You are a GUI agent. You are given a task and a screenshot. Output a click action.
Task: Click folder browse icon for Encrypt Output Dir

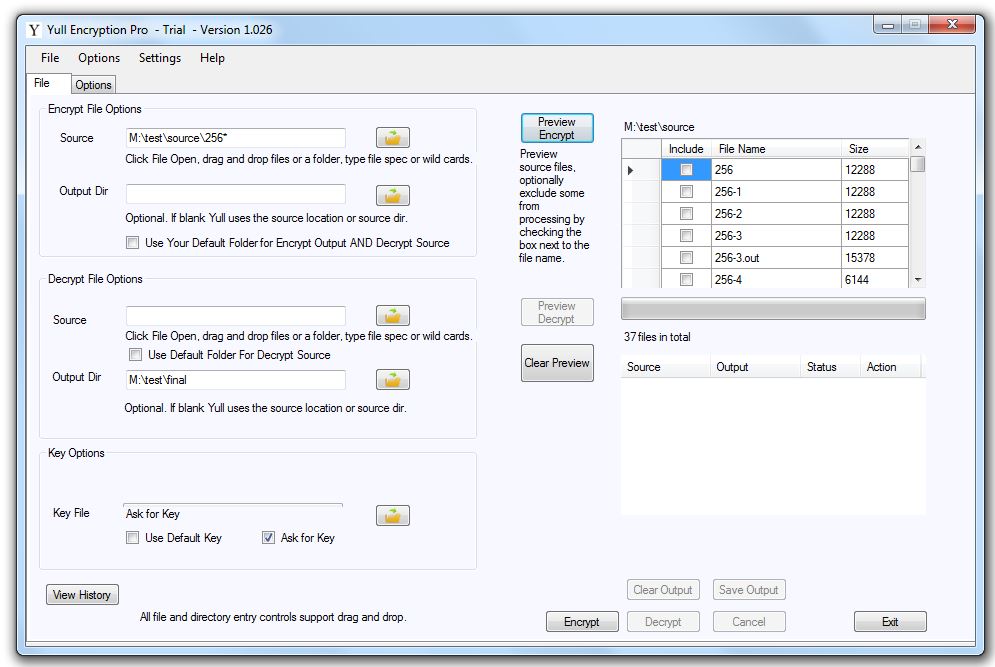pos(393,195)
